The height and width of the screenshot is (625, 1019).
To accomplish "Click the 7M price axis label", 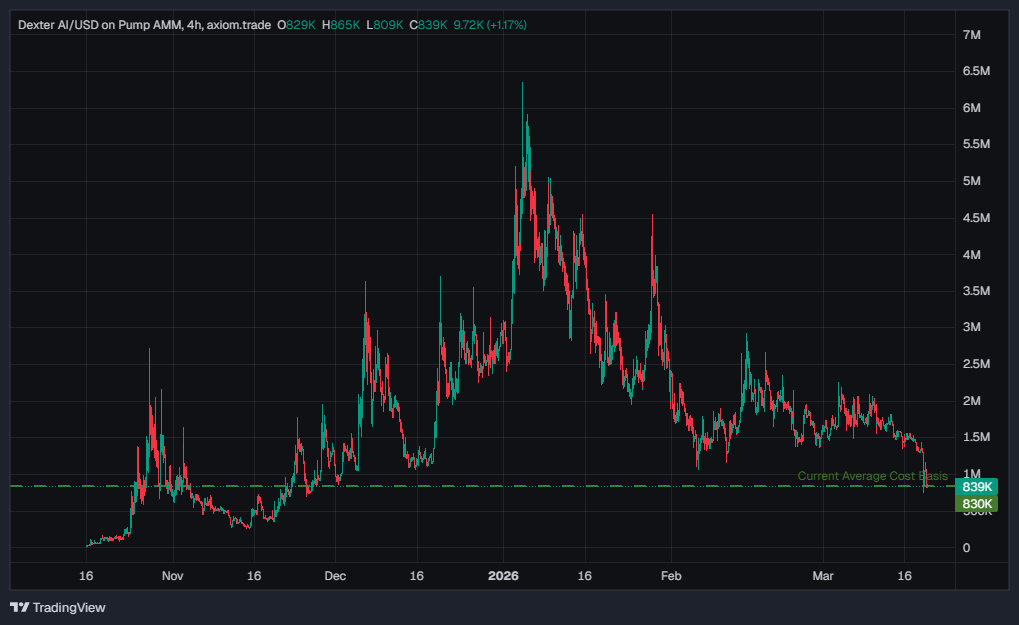I will [x=972, y=35].
